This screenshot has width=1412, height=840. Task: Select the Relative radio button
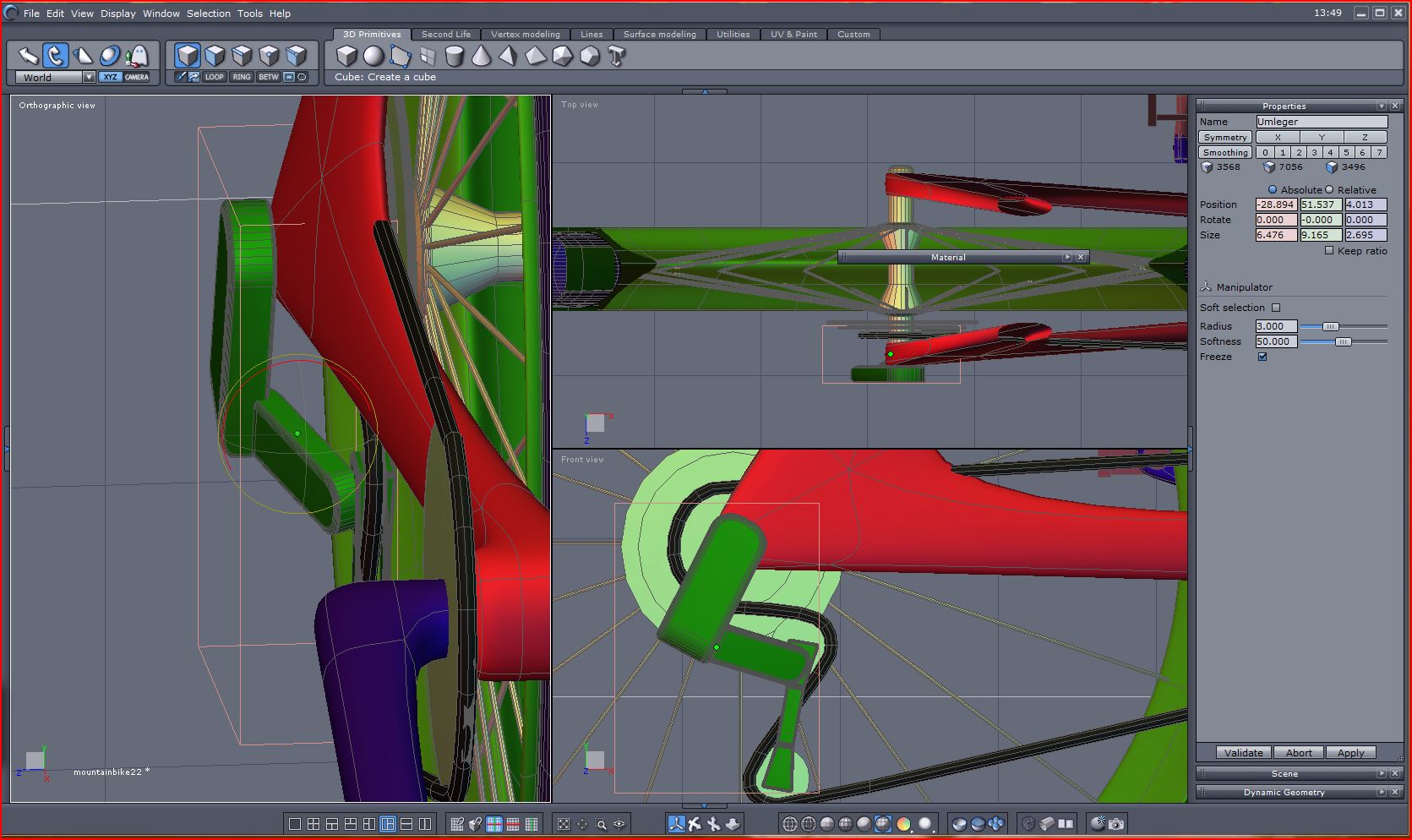tap(1329, 189)
